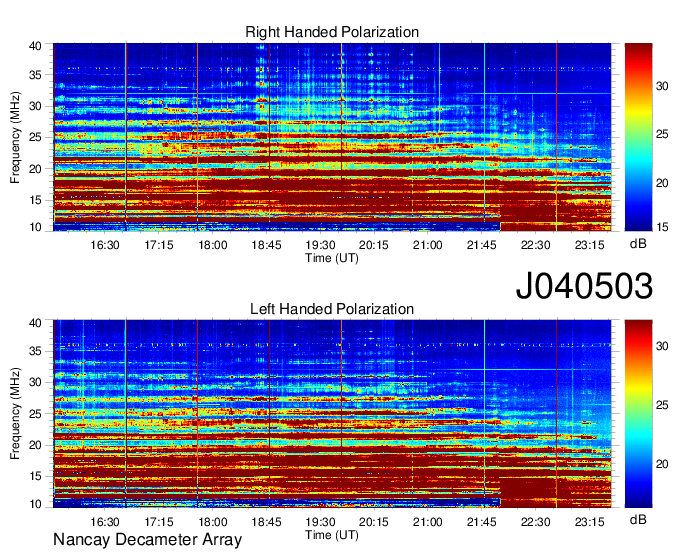Click the 'Nancay Decameter Array' caption
Viewport: 680px width, 552px height.
(147, 540)
